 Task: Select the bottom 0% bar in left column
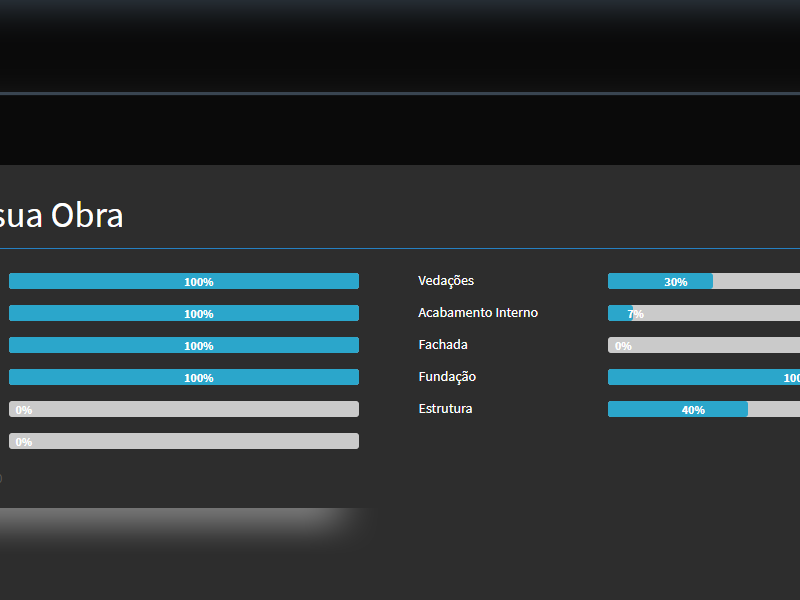184,441
